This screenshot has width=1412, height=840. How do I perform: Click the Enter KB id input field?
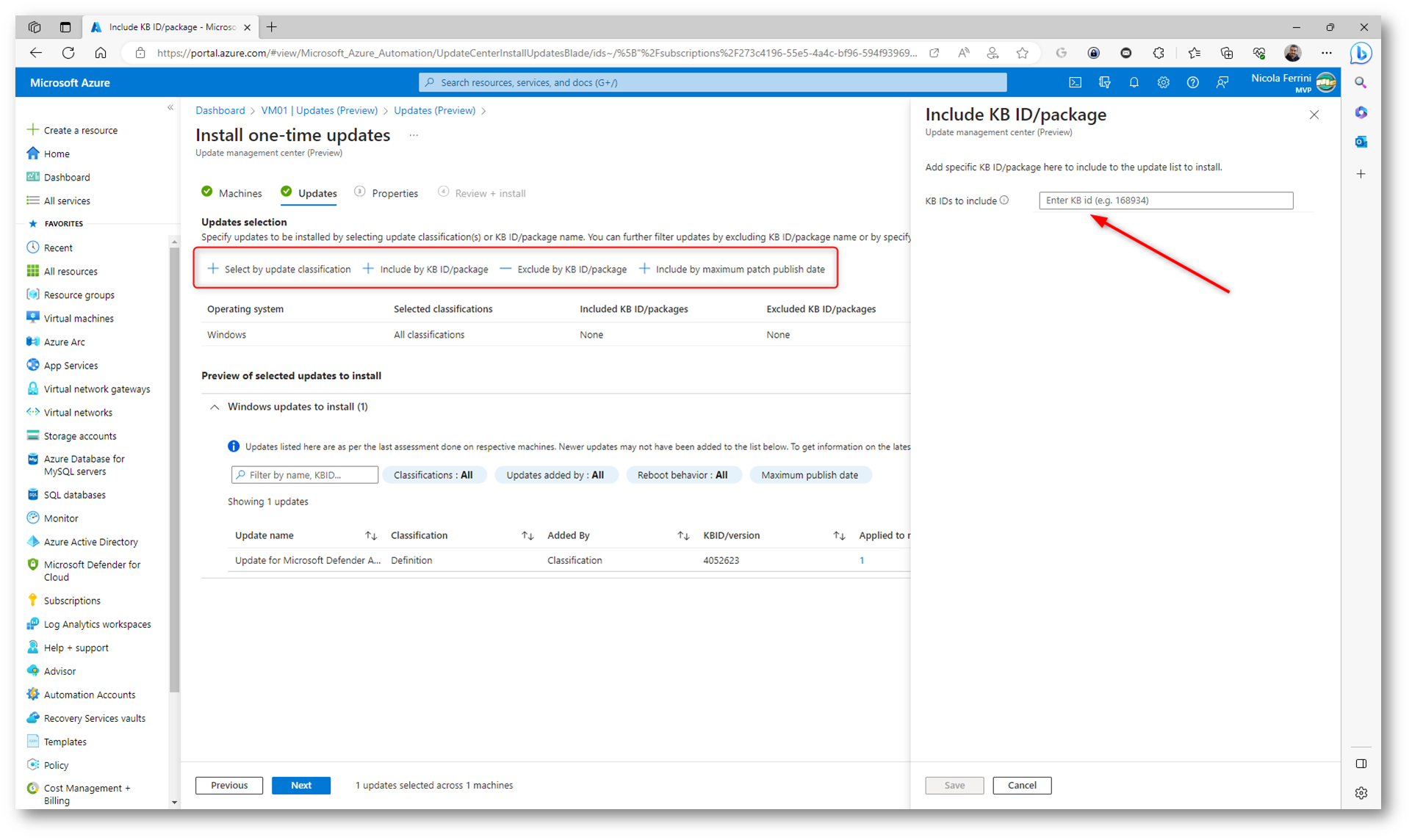click(x=1166, y=200)
